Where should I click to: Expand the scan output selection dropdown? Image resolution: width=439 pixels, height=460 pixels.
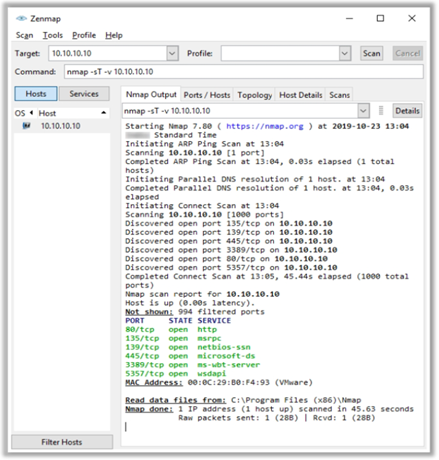pos(363,111)
